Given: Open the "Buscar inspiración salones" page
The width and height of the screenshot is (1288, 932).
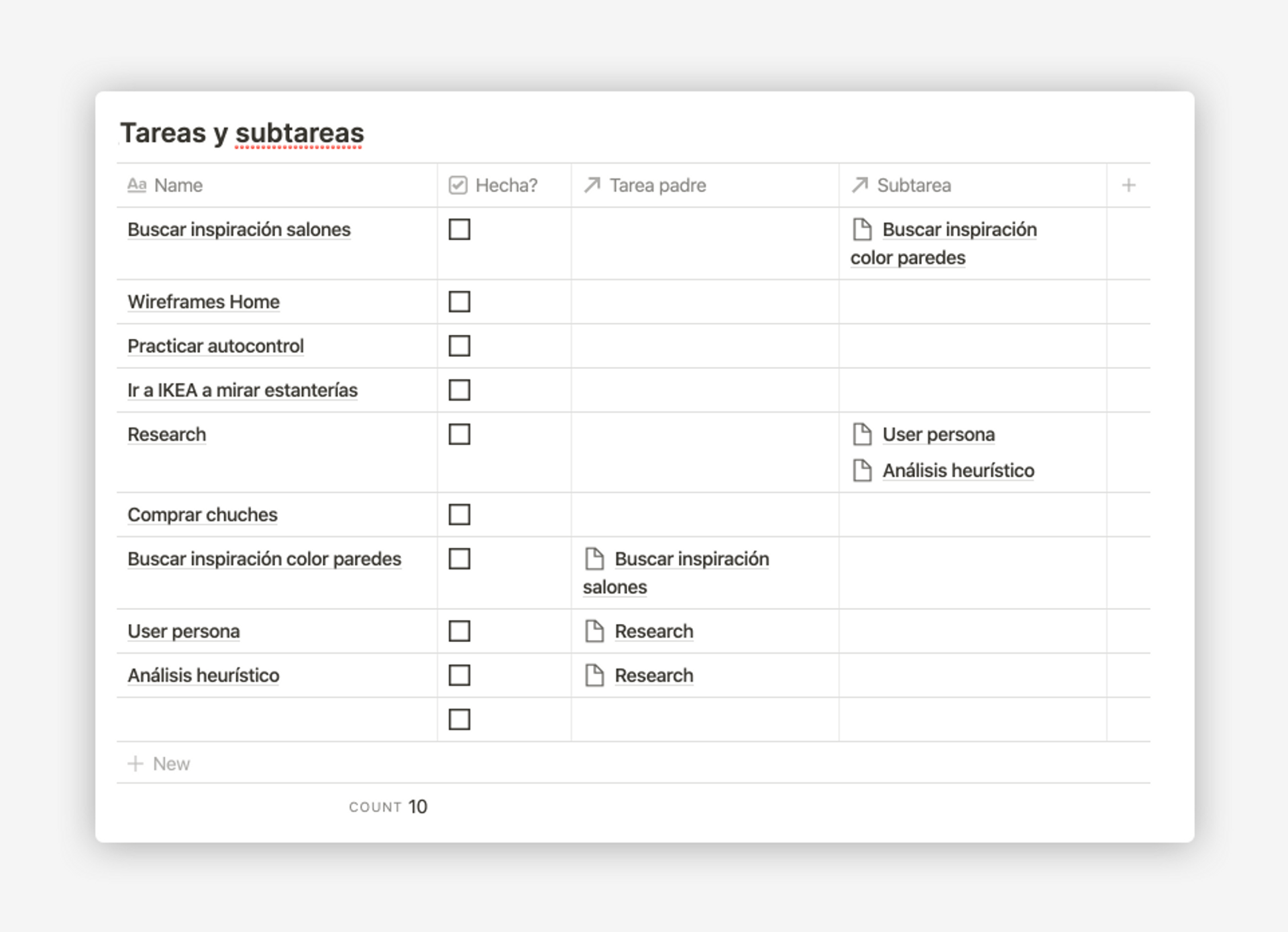Looking at the screenshot, I should point(238,229).
